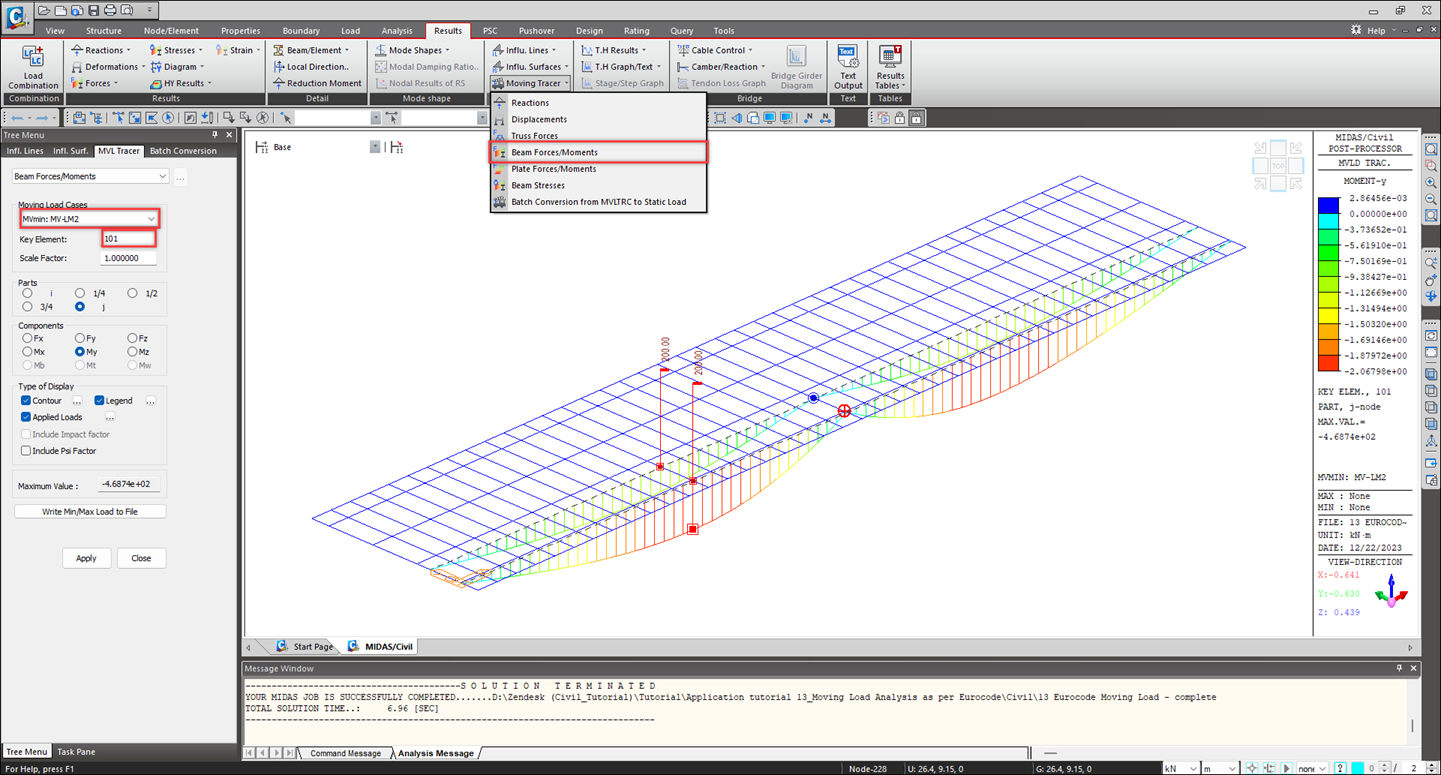Expand the Stresses ribbon dropdown
This screenshot has width=1441, height=775.
pyautogui.click(x=200, y=50)
